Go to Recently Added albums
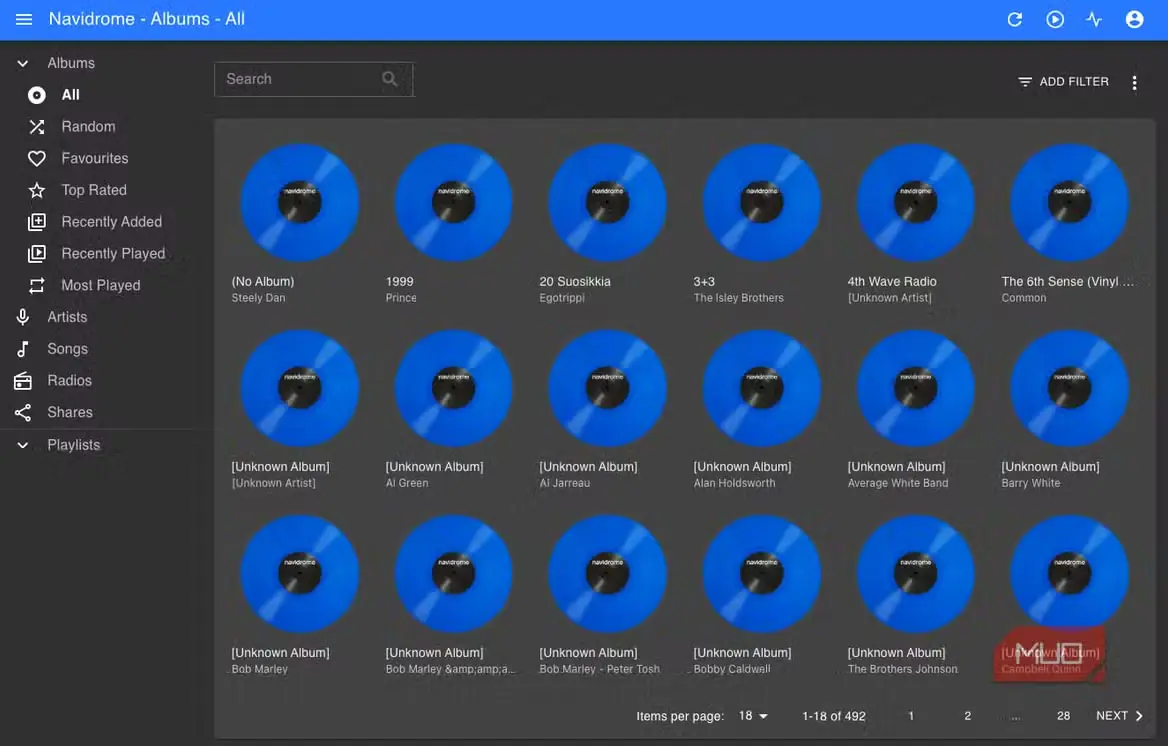Image resolution: width=1168 pixels, height=746 pixels. [111, 221]
